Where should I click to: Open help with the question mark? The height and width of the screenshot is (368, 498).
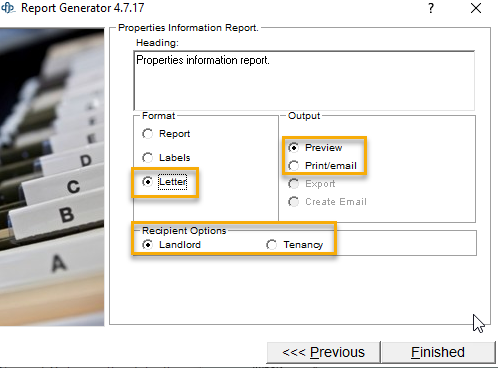pos(431,8)
